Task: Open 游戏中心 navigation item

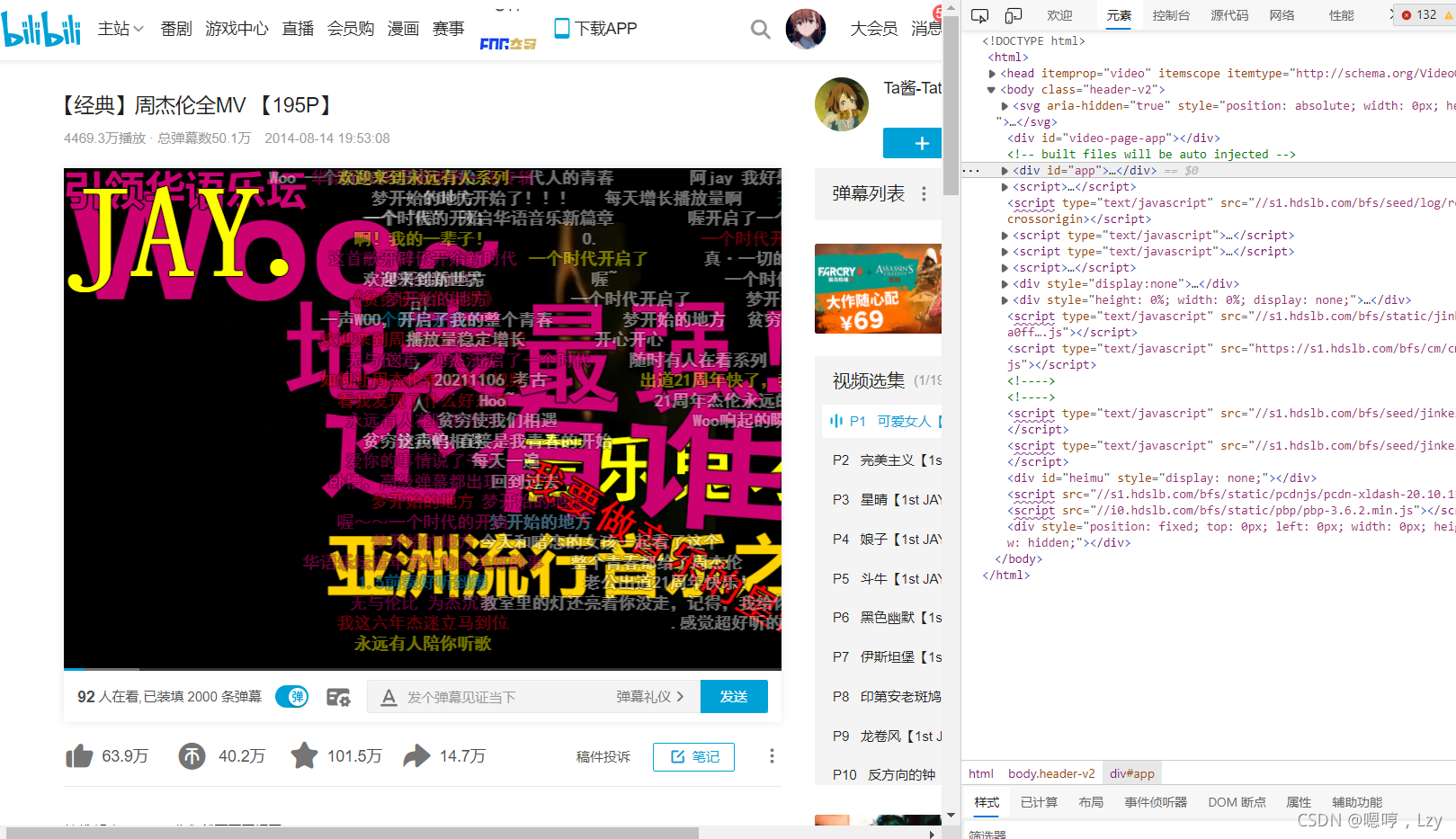Action: [237, 29]
